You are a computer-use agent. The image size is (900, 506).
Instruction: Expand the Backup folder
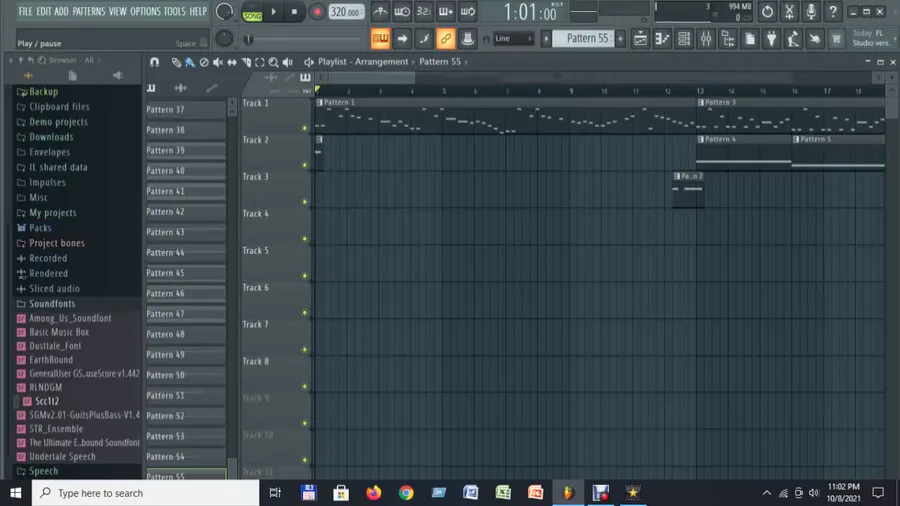coord(43,91)
